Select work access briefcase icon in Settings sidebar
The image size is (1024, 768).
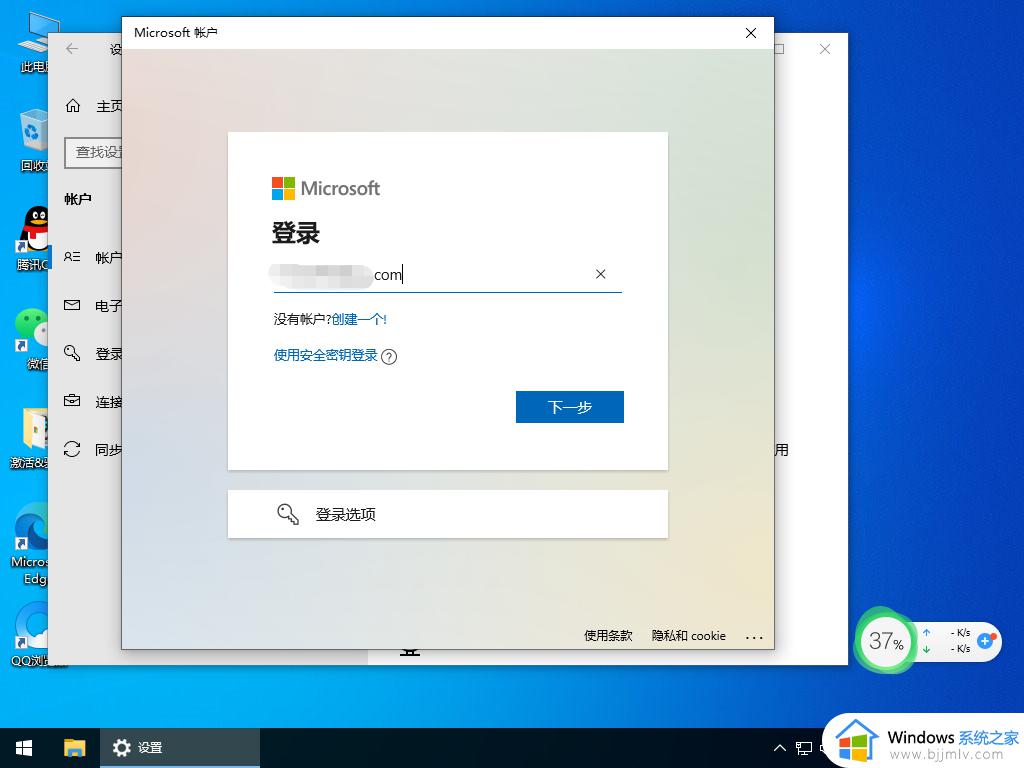(72, 401)
